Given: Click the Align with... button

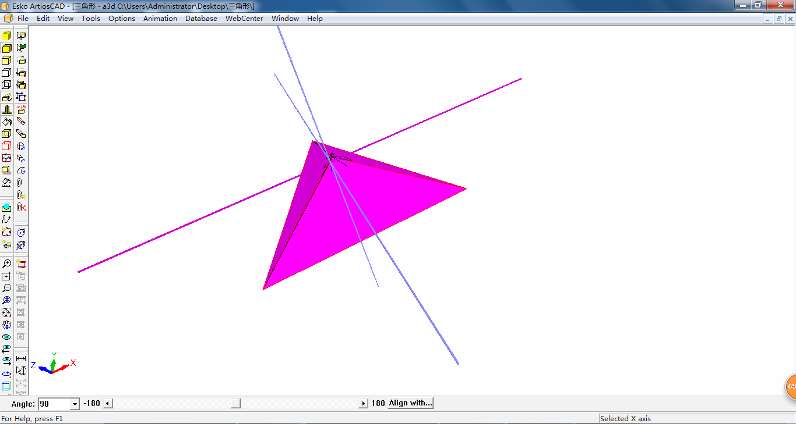Looking at the screenshot, I should click(x=410, y=403).
